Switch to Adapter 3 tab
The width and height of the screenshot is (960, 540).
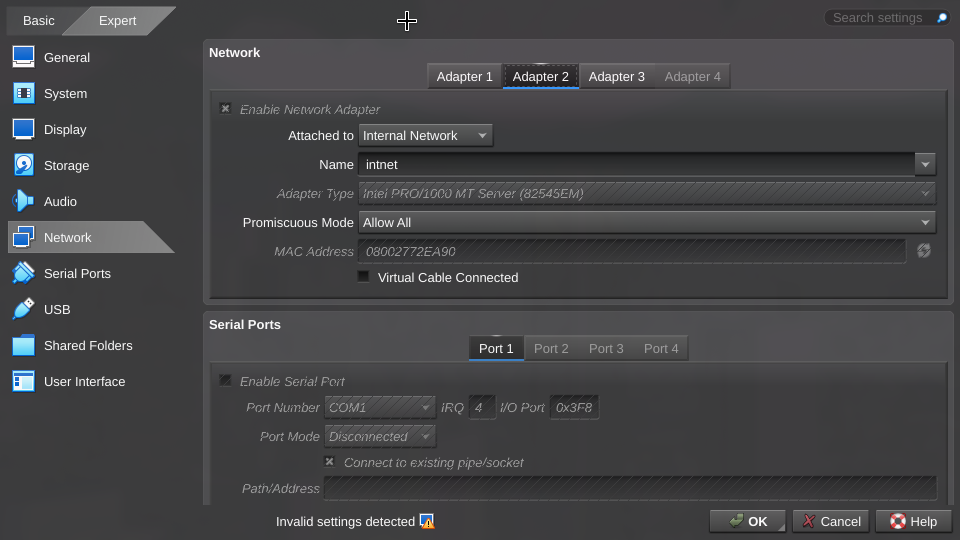(617, 77)
